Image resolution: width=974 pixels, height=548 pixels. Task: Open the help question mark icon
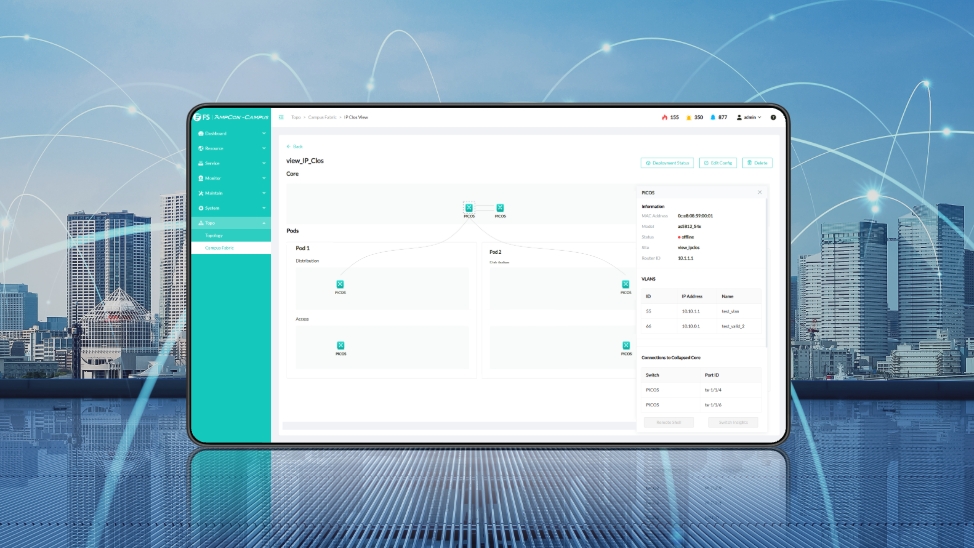pos(773,117)
